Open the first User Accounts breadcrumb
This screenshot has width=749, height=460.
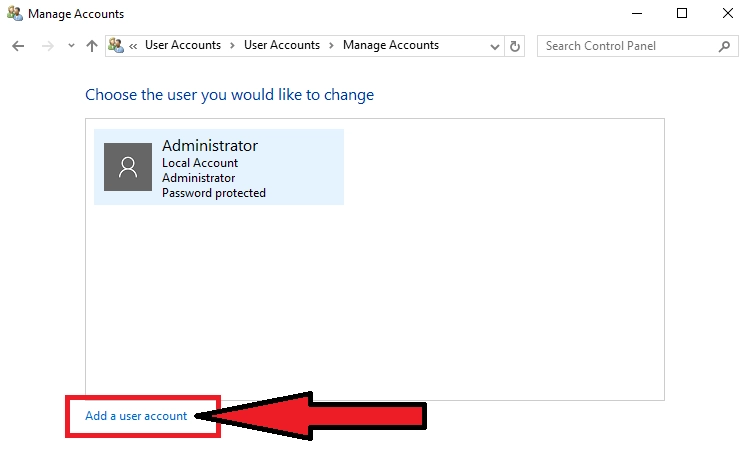[182, 45]
